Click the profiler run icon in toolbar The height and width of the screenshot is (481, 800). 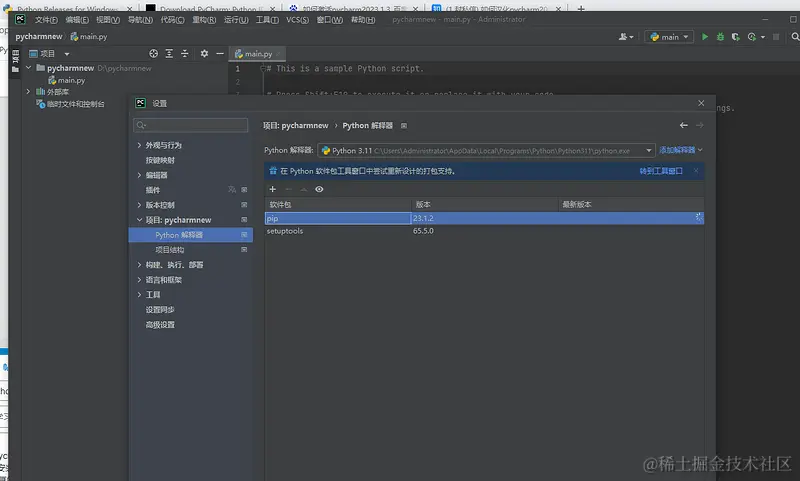click(752, 37)
